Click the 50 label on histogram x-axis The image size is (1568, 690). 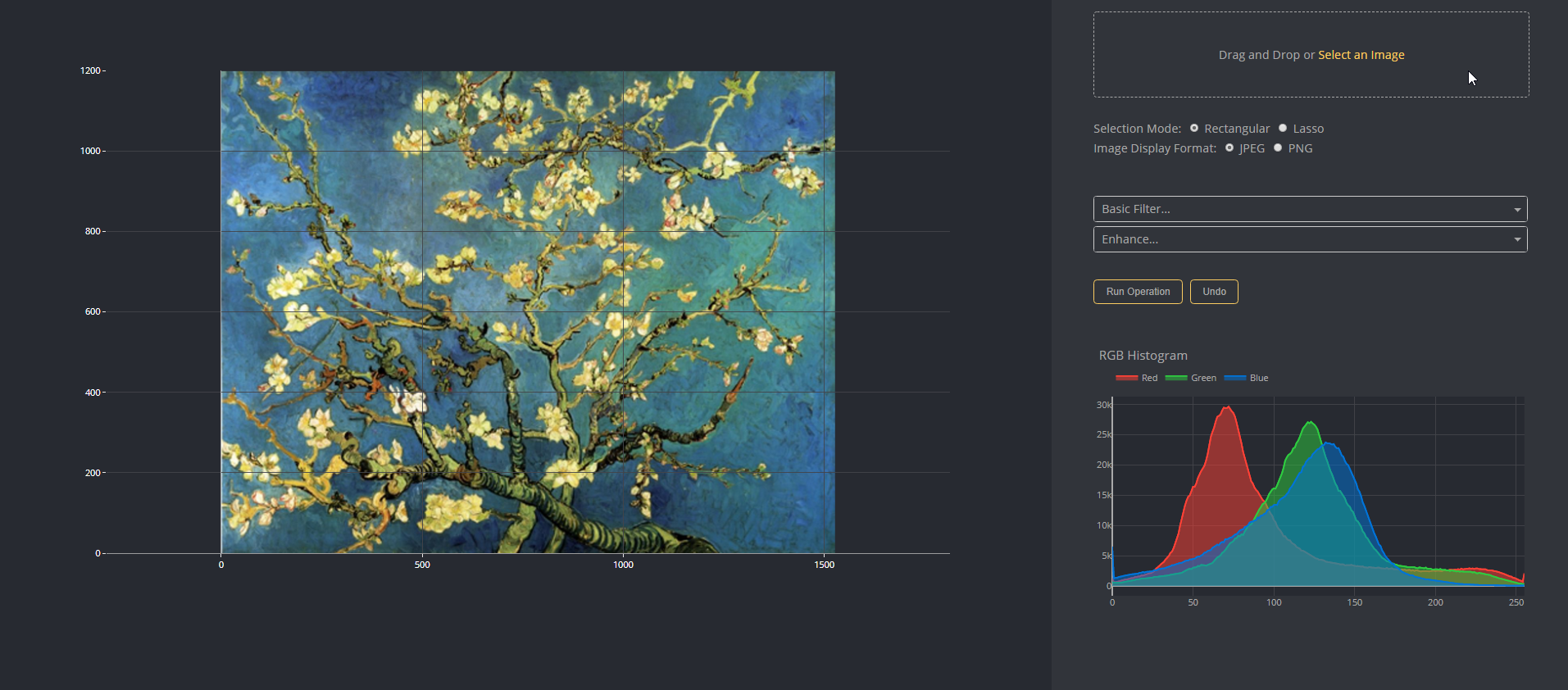click(1193, 602)
